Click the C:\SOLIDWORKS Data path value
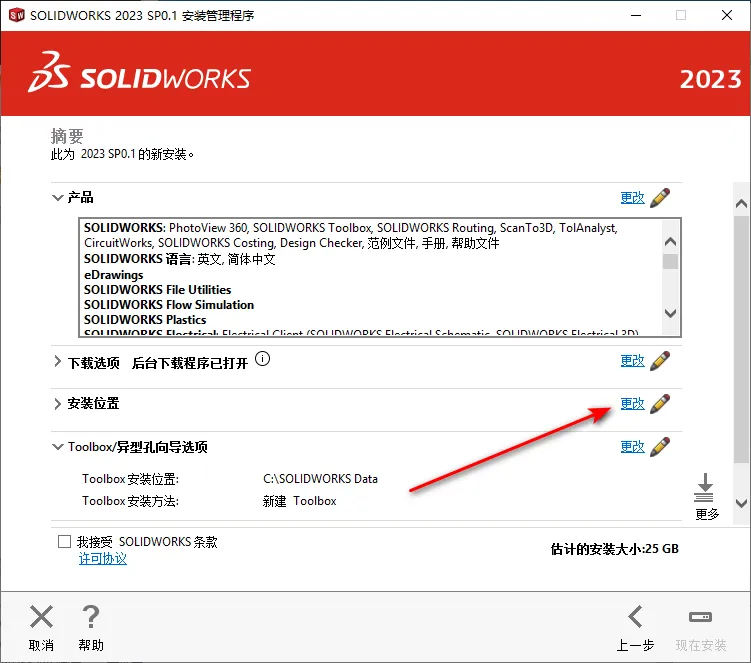 coord(320,479)
